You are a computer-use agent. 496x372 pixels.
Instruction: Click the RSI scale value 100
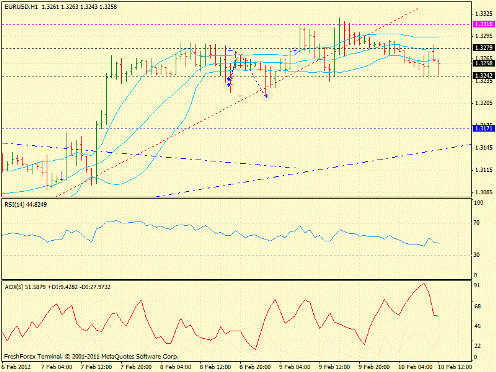[478, 203]
